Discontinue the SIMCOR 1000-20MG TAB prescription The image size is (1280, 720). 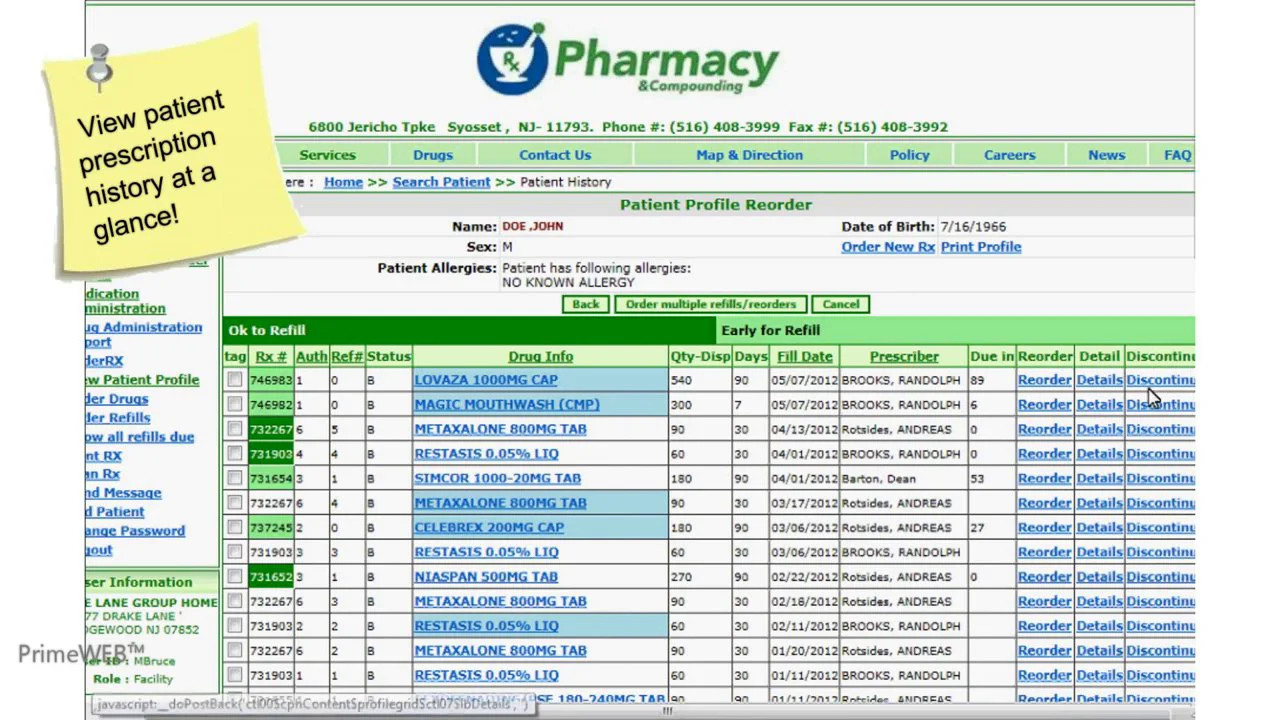(x=1160, y=478)
